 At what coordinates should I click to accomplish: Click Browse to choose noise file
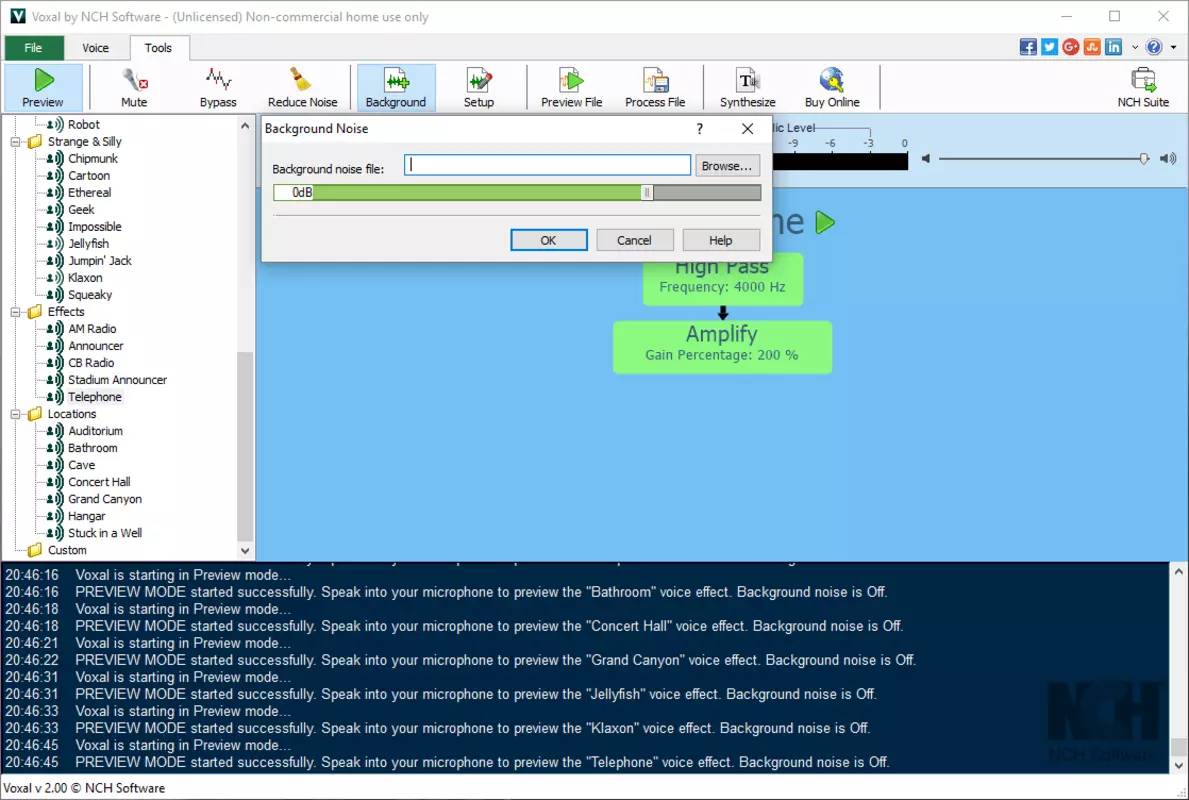pyautogui.click(x=726, y=165)
